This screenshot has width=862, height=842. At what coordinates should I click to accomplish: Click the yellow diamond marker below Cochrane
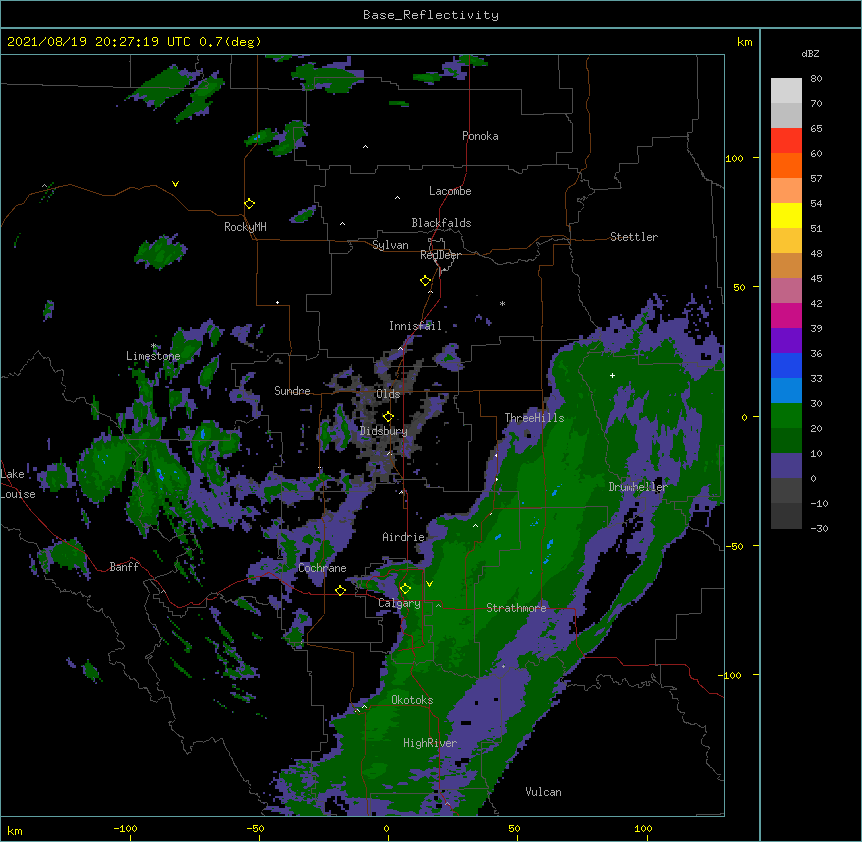click(340, 590)
